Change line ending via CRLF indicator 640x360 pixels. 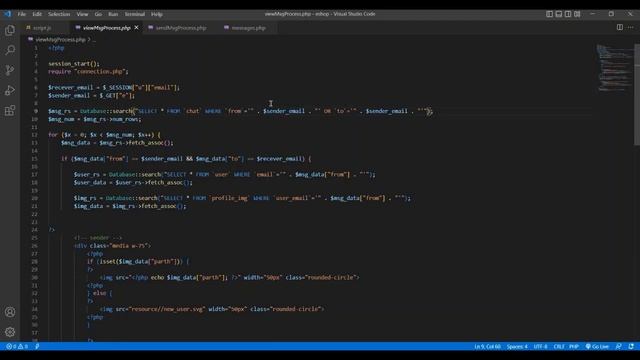(559, 347)
